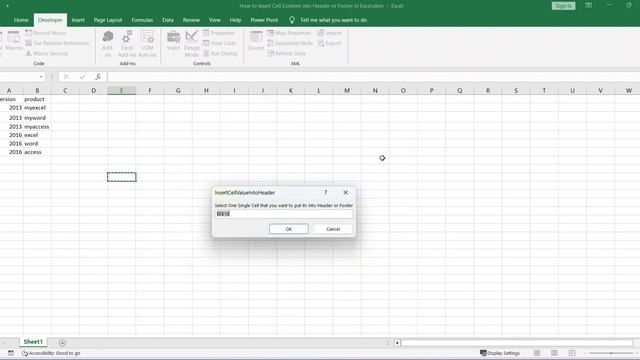640x360 pixels.
Task: Switch to Normal view icon
Action: pos(537,353)
